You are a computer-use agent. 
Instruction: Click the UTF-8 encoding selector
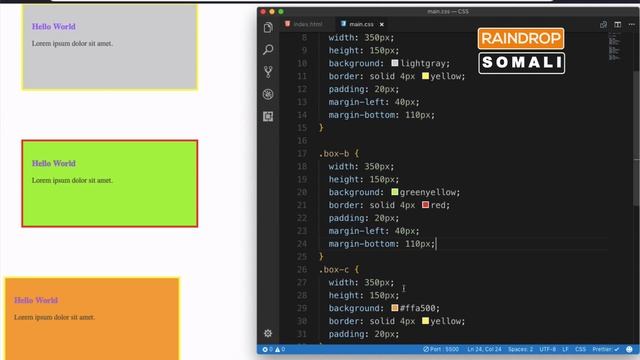[547, 349]
